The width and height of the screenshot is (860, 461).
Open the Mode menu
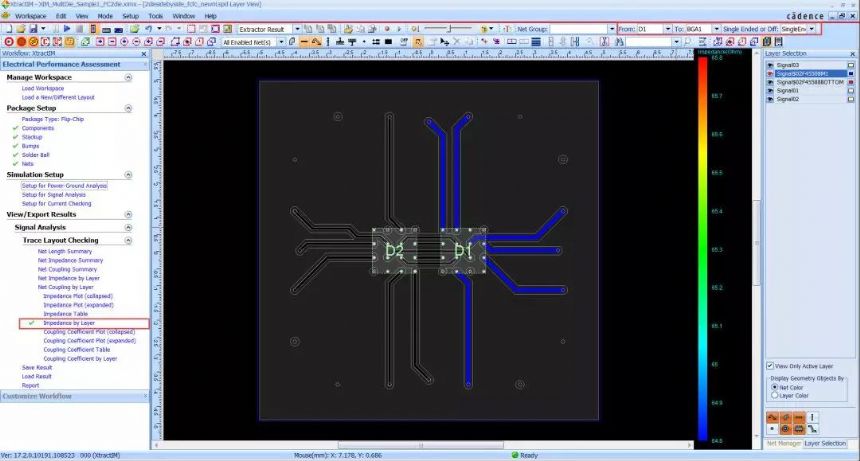point(105,16)
